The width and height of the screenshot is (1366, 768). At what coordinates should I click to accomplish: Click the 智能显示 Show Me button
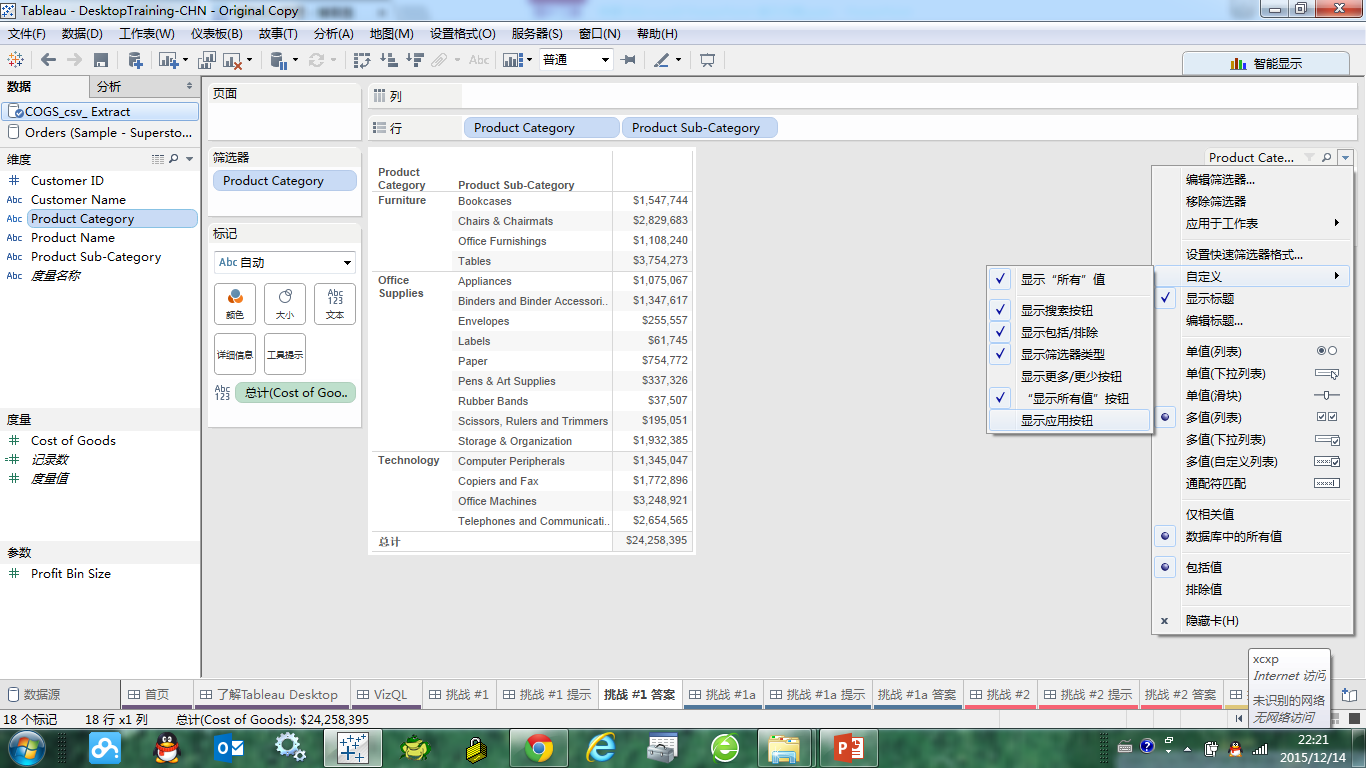tap(1265, 63)
